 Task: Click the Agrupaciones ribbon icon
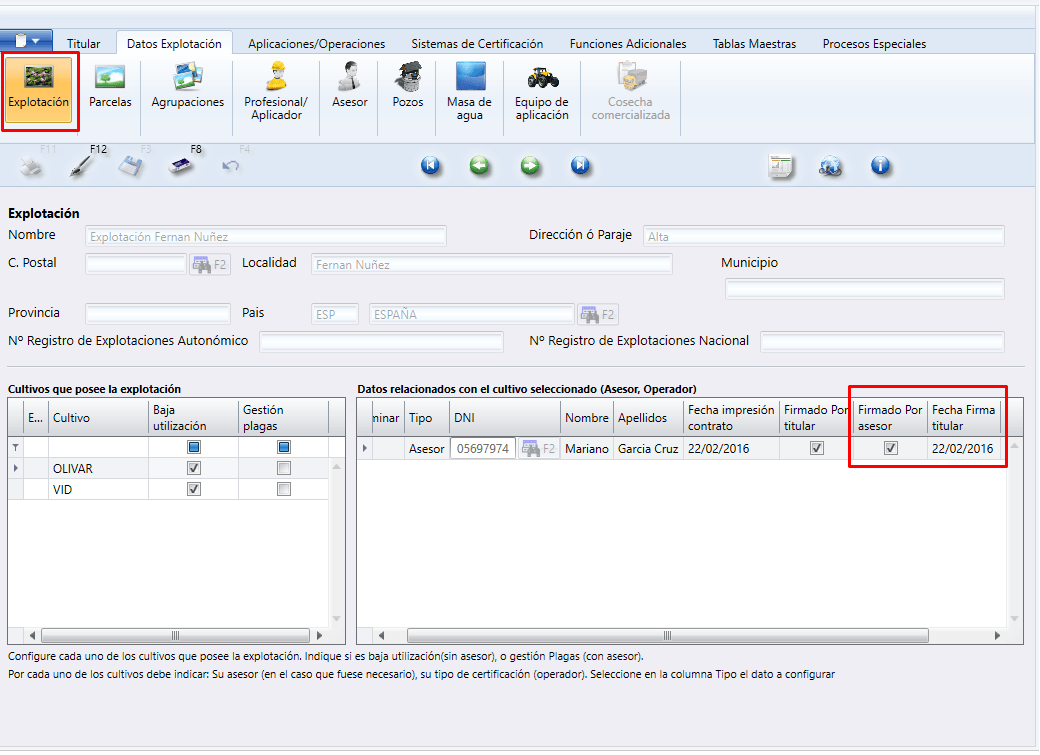tap(187, 86)
